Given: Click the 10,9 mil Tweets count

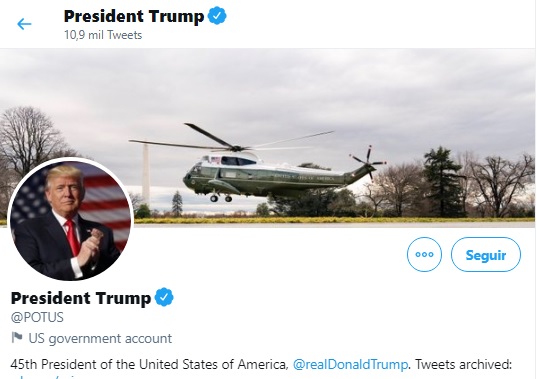Looking at the screenshot, I should (x=103, y=35).
